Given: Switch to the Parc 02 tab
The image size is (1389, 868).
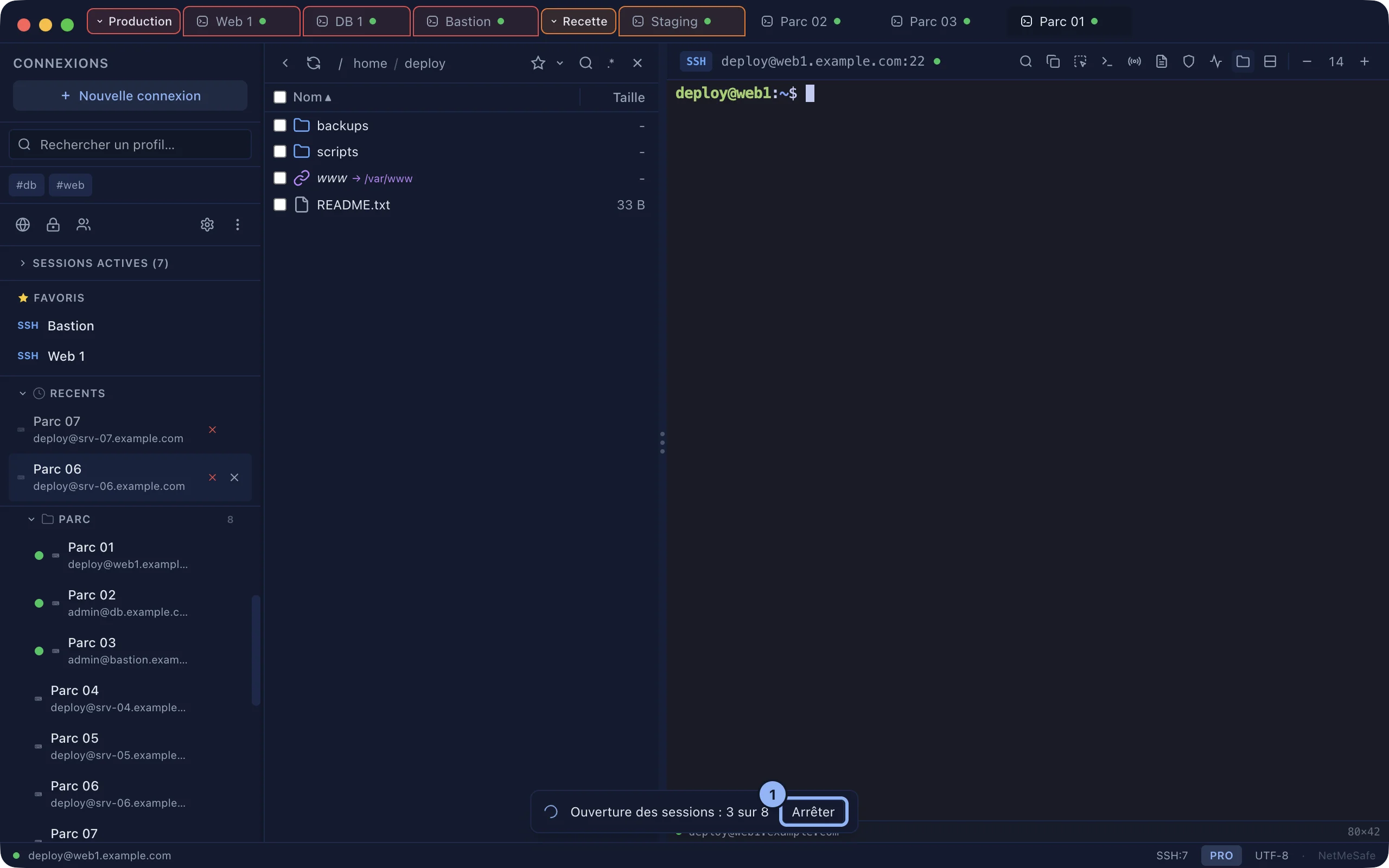Looking at the screenshot, I should tap(811, 21).
